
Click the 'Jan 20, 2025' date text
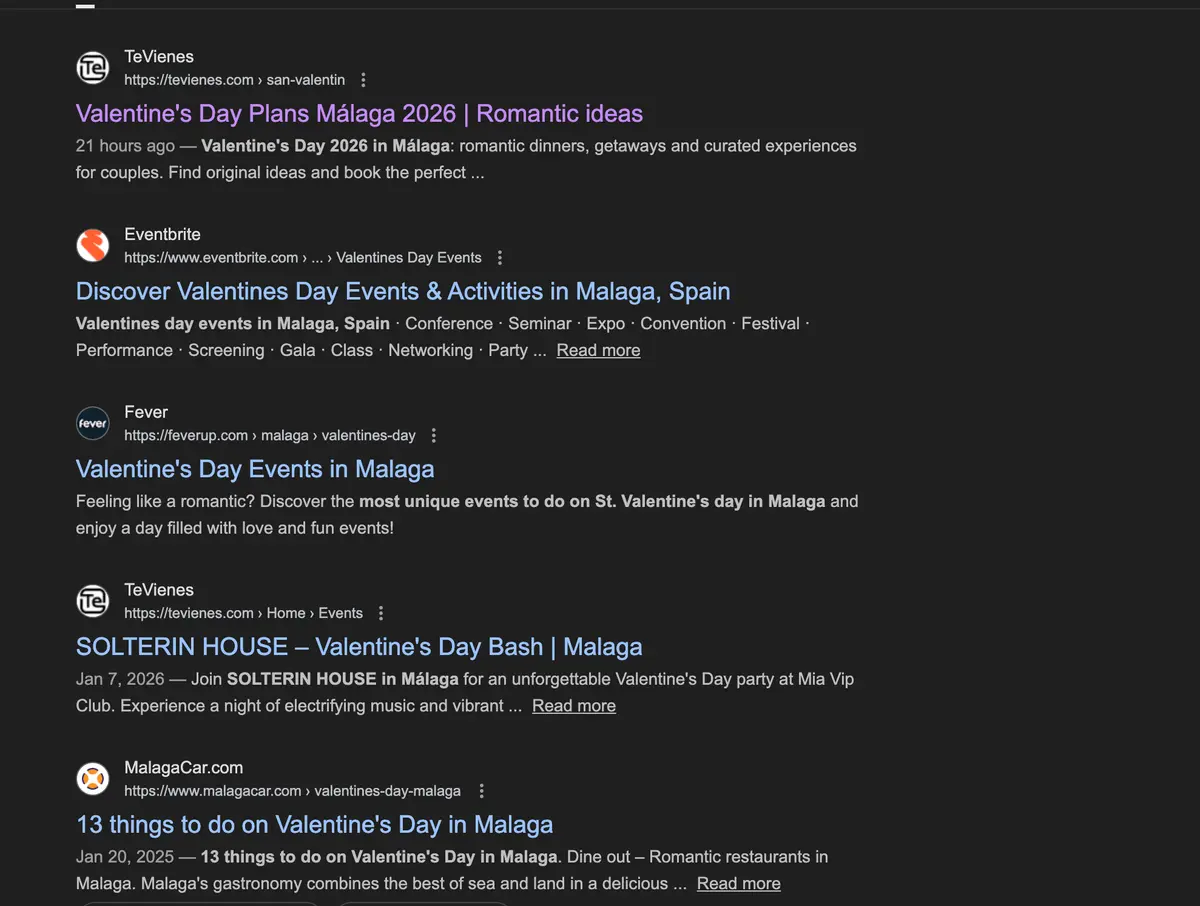(125, 857)
